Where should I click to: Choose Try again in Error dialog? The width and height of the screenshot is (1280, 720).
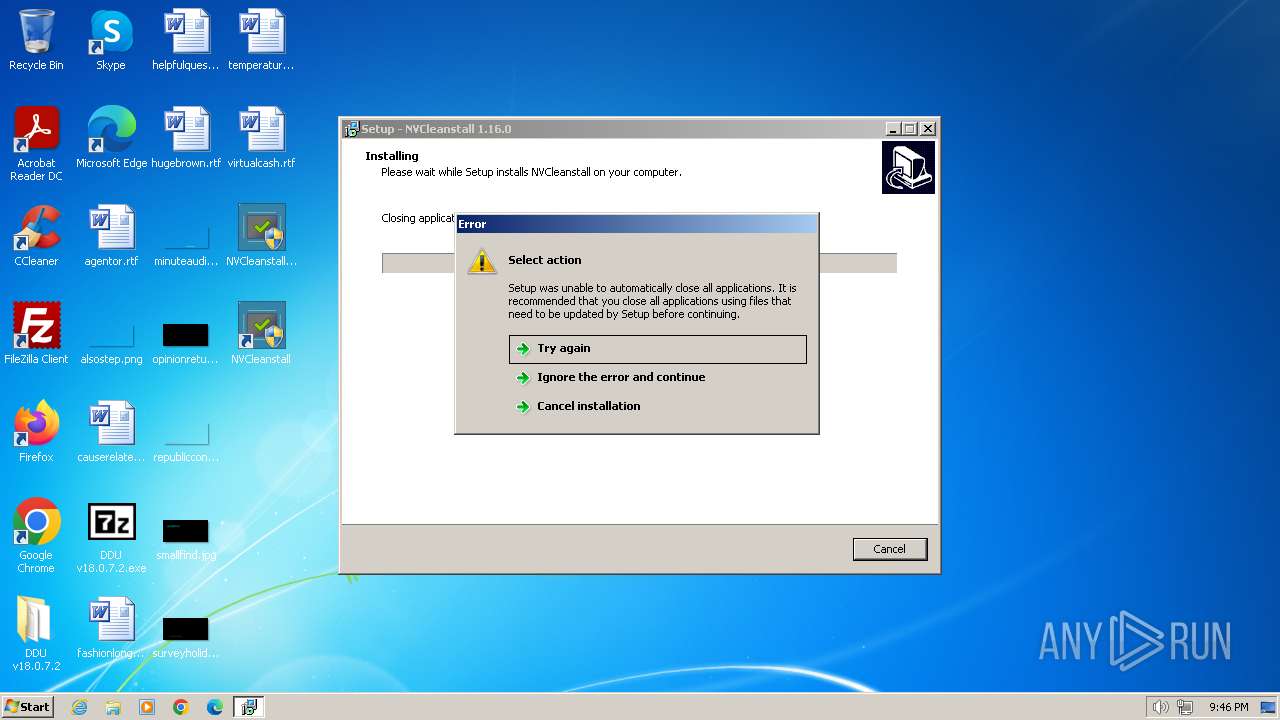[x=657, y=349]
